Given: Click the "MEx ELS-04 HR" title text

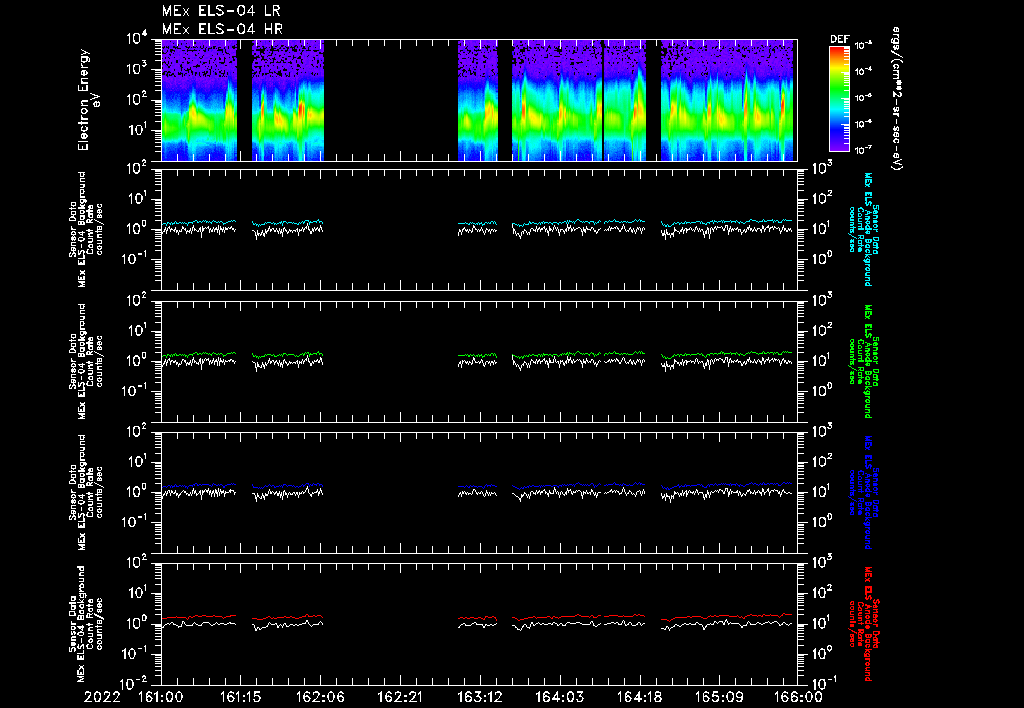Looking at the screenshot, I should point(222,29).
